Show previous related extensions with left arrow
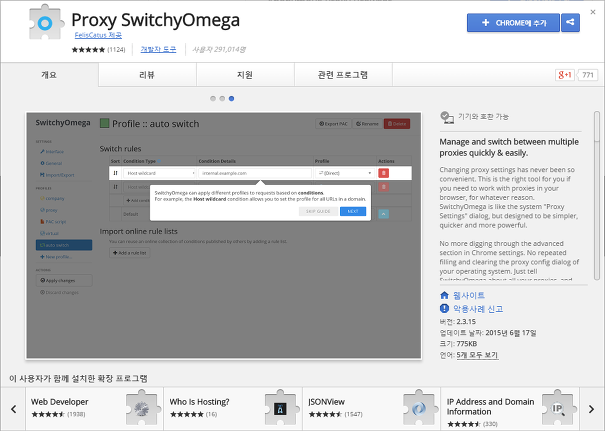Image resolution: width=605 pixels, height=431 pixels. 14,409
